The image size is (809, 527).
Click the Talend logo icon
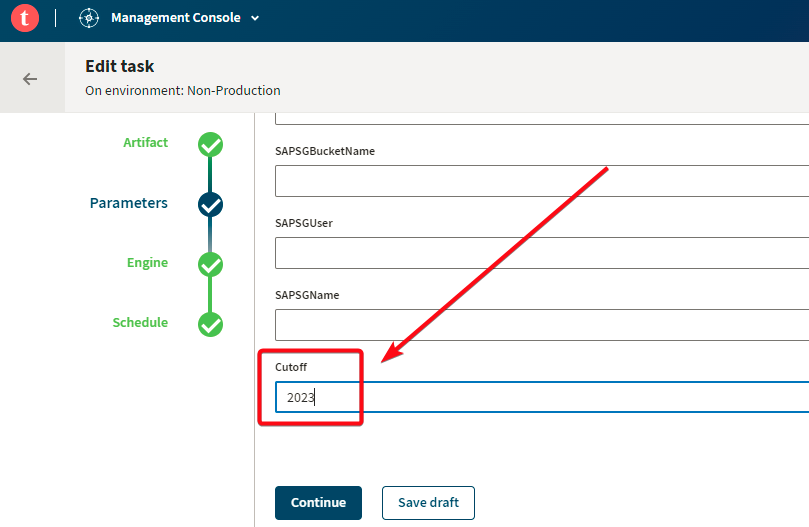point(25,18)
